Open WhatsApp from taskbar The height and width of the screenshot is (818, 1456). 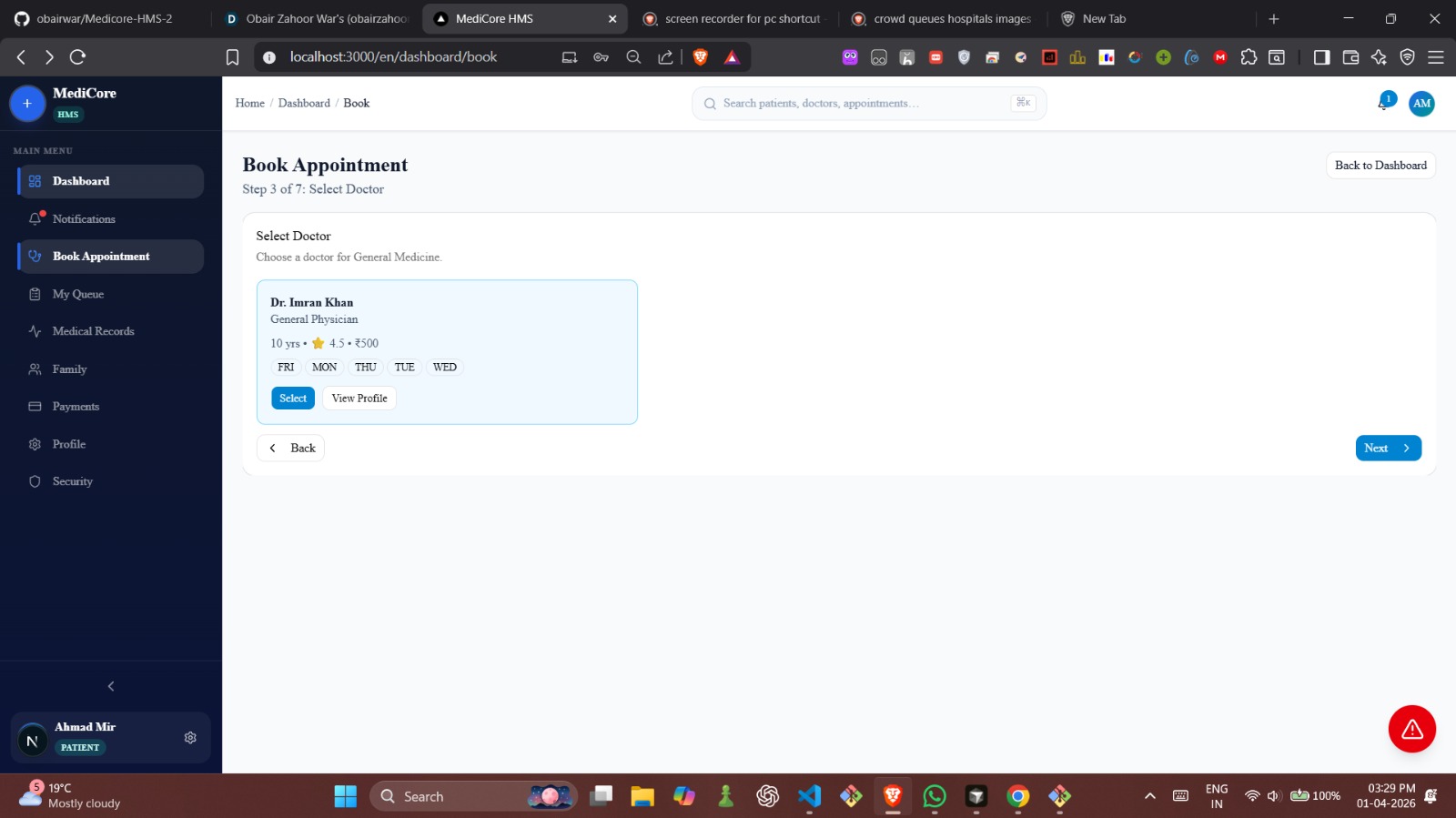tap(935, 797)
